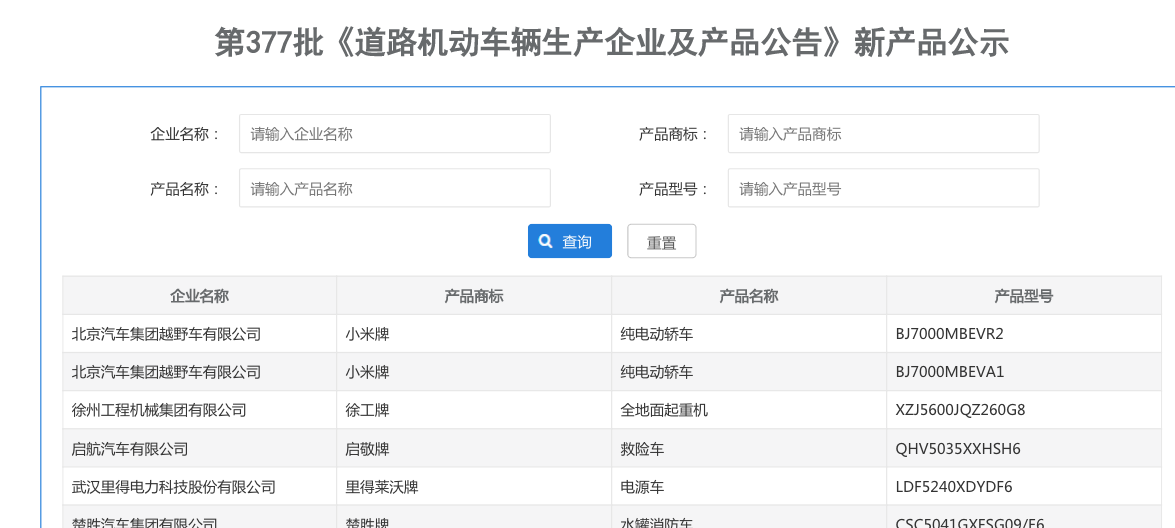Click the 产品型号 column header
Viewport: 1175px width, 528px height.
1023,296
